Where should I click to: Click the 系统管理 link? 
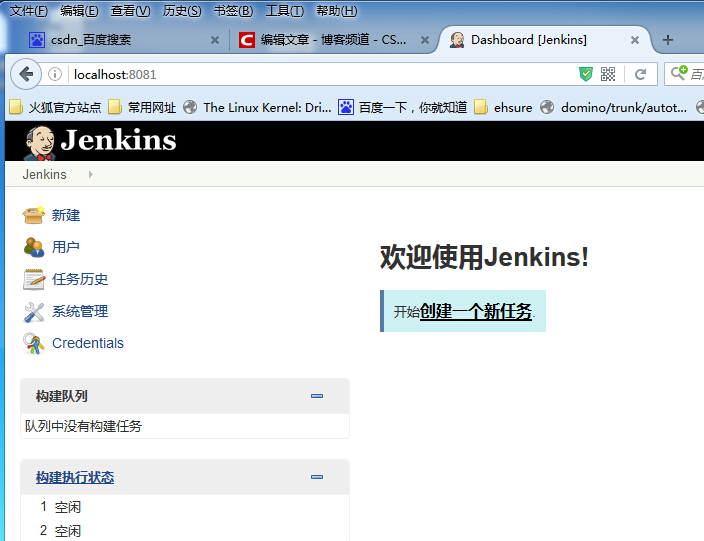(80, 312)
